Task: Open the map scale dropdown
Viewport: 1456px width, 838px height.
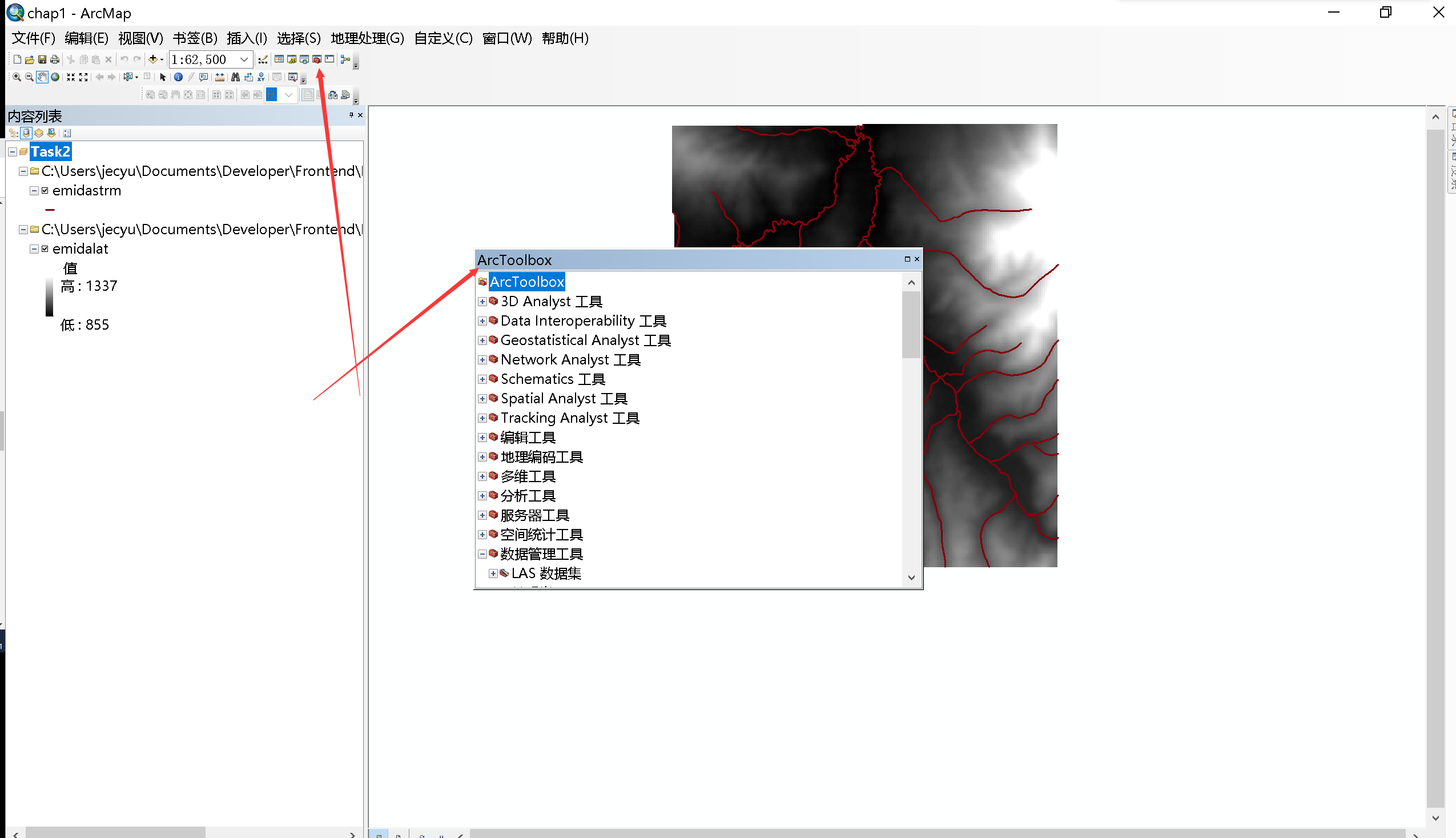Action: 244,59
